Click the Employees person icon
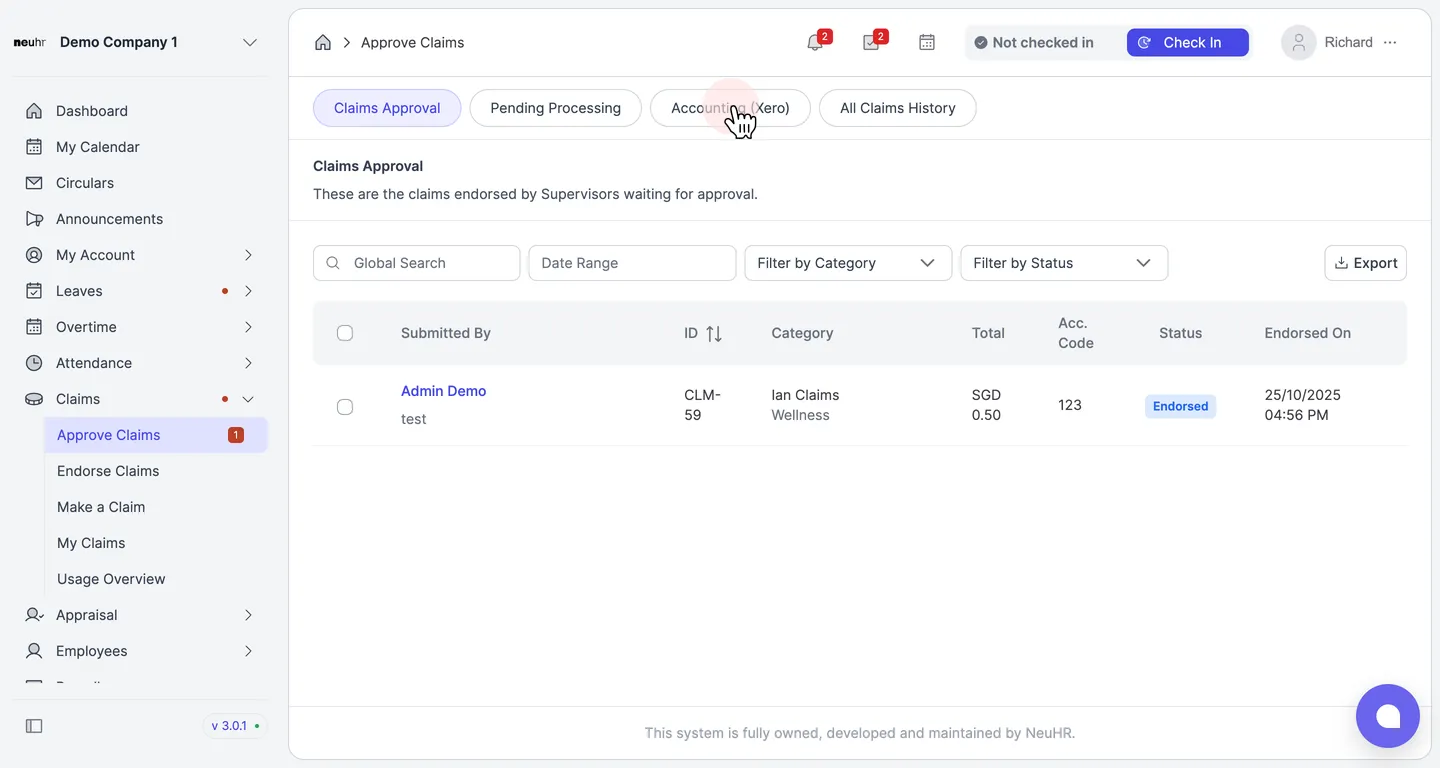This screenshot has width=1440, height=768. (34, 651)
